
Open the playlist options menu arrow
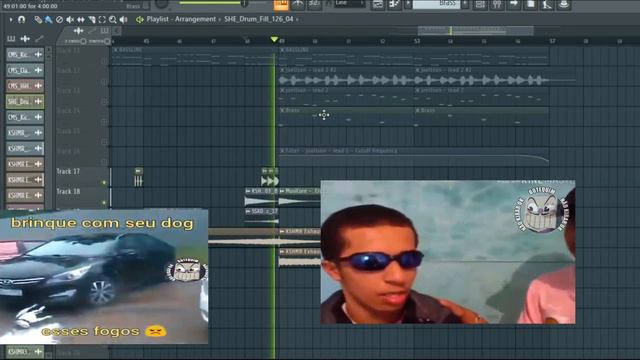(11, 19)
